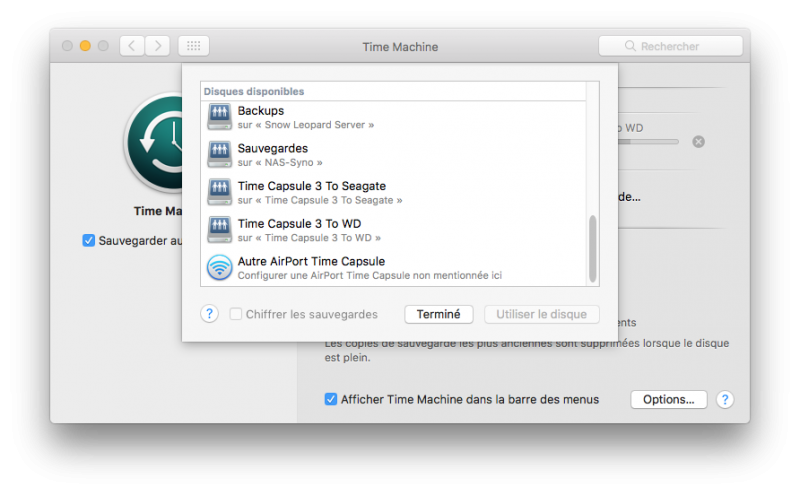This screenshot has height=495, width=800.
Task: Go forward with the right chevron
Action: [x=158, y=46]
